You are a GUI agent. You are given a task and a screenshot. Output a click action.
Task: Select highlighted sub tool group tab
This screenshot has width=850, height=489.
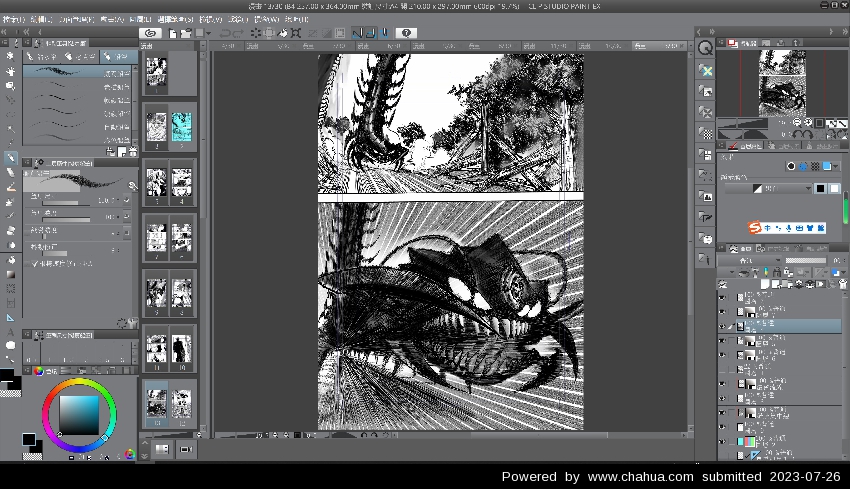tap(119, 56)
